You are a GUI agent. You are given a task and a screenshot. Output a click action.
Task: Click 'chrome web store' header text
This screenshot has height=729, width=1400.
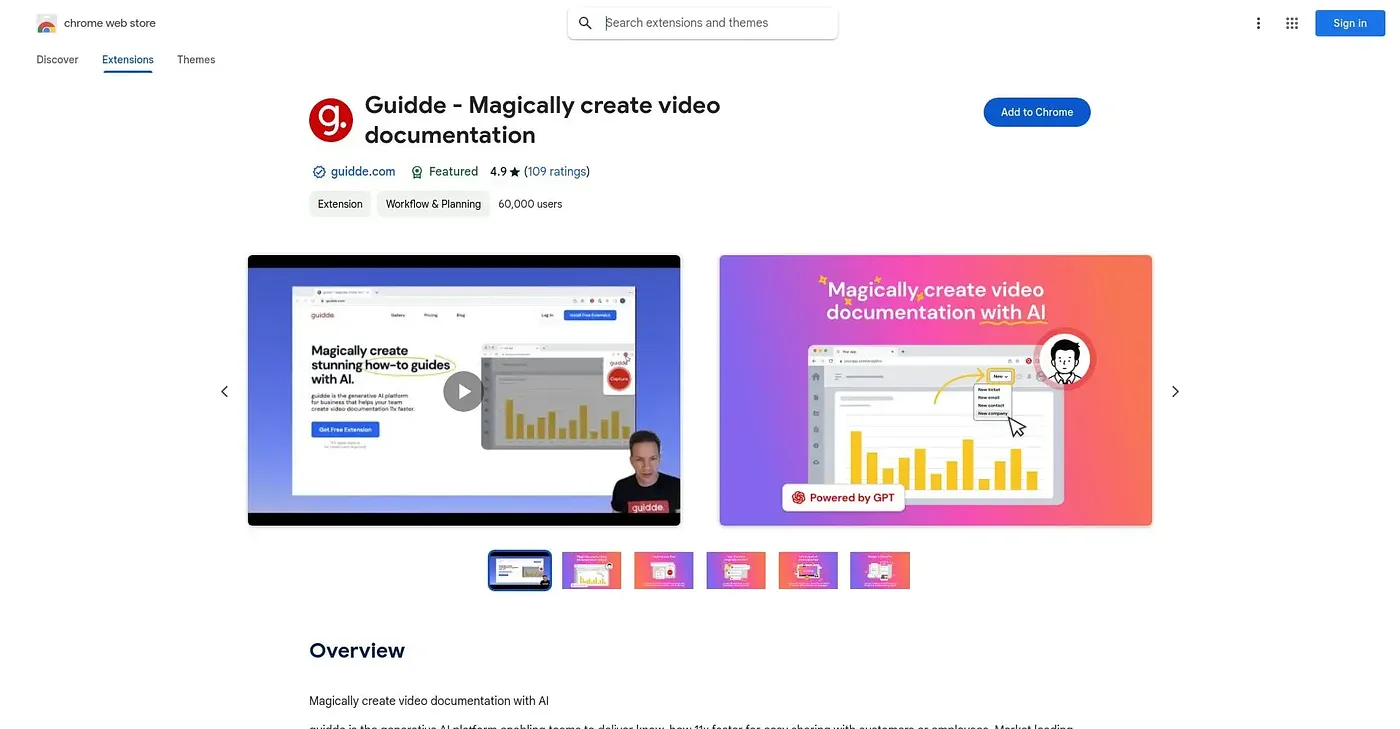110,23
